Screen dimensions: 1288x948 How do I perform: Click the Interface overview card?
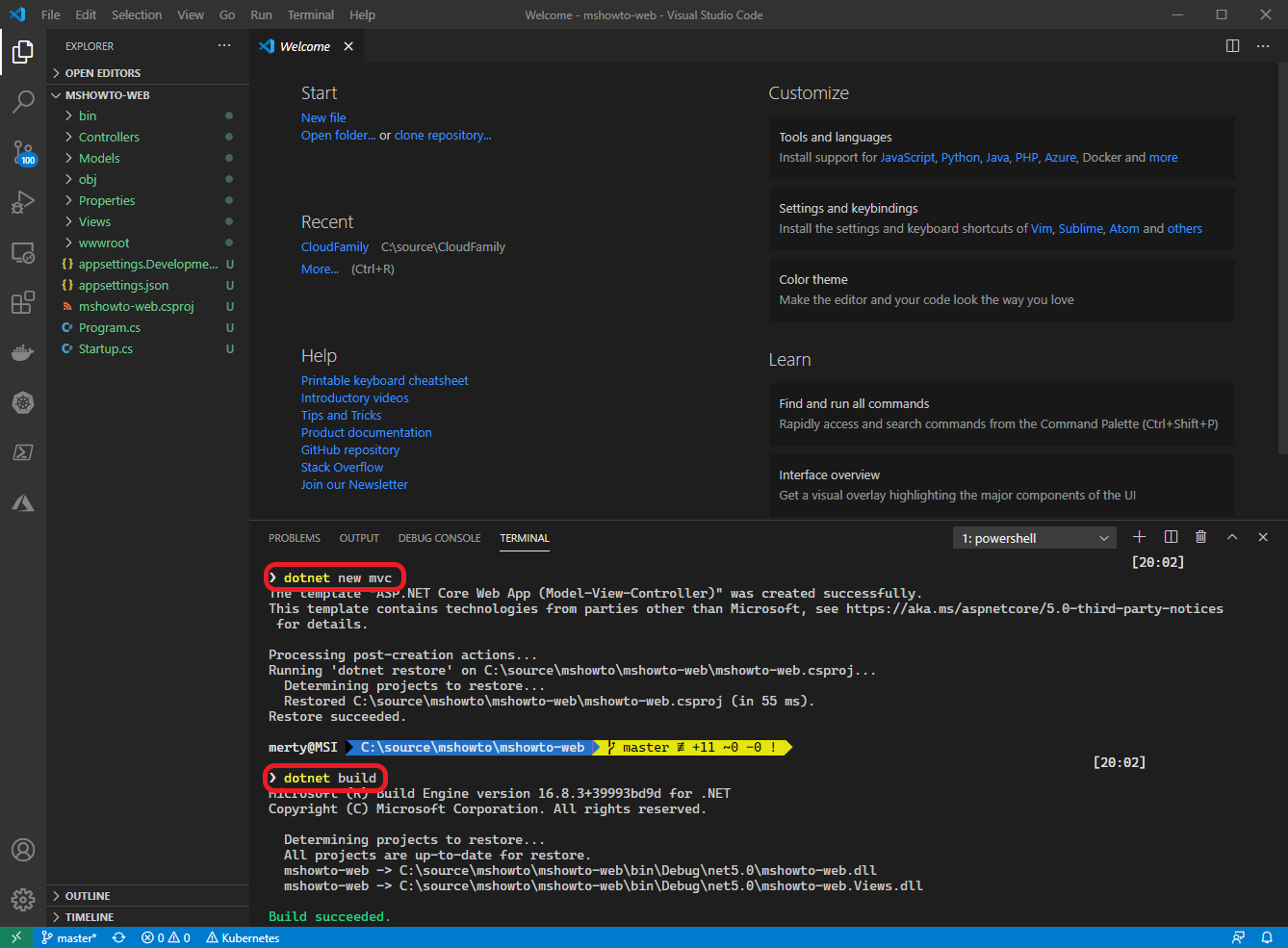point(1002,485)
